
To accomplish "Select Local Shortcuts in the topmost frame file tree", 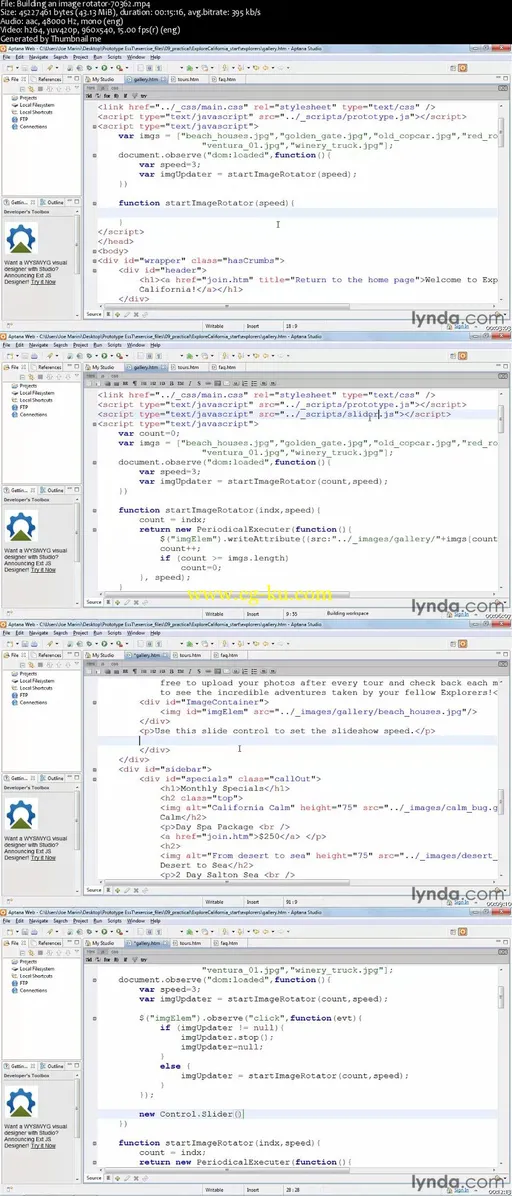I will (35, 113).
